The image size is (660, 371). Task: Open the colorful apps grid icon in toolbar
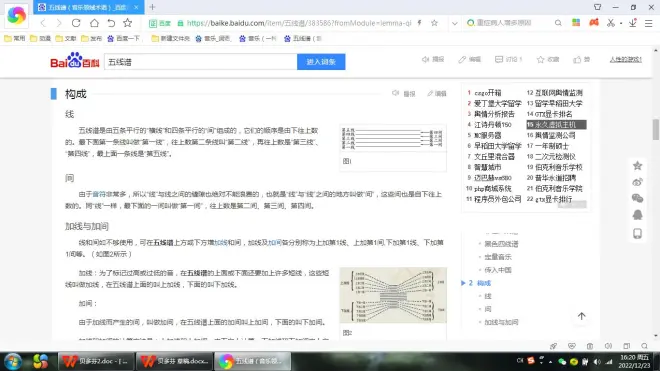tap(576, 23)
